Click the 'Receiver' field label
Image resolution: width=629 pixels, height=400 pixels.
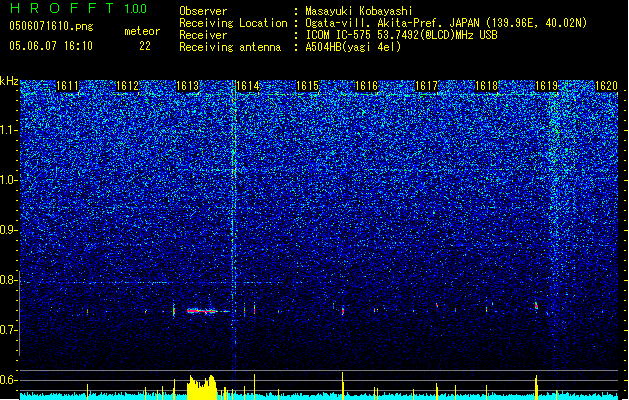(203, 35)
